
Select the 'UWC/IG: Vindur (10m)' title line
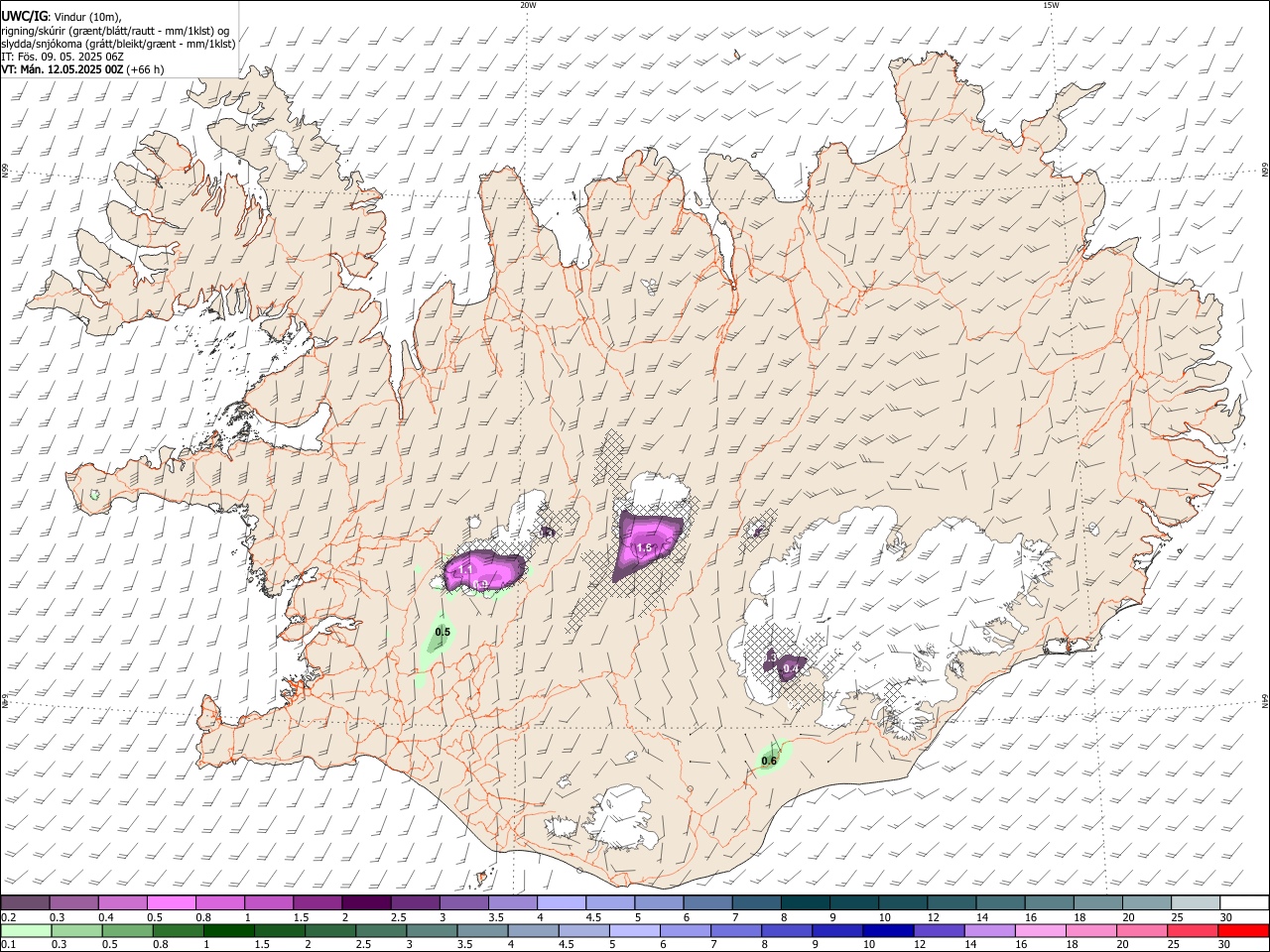click(x=62, y=17)
